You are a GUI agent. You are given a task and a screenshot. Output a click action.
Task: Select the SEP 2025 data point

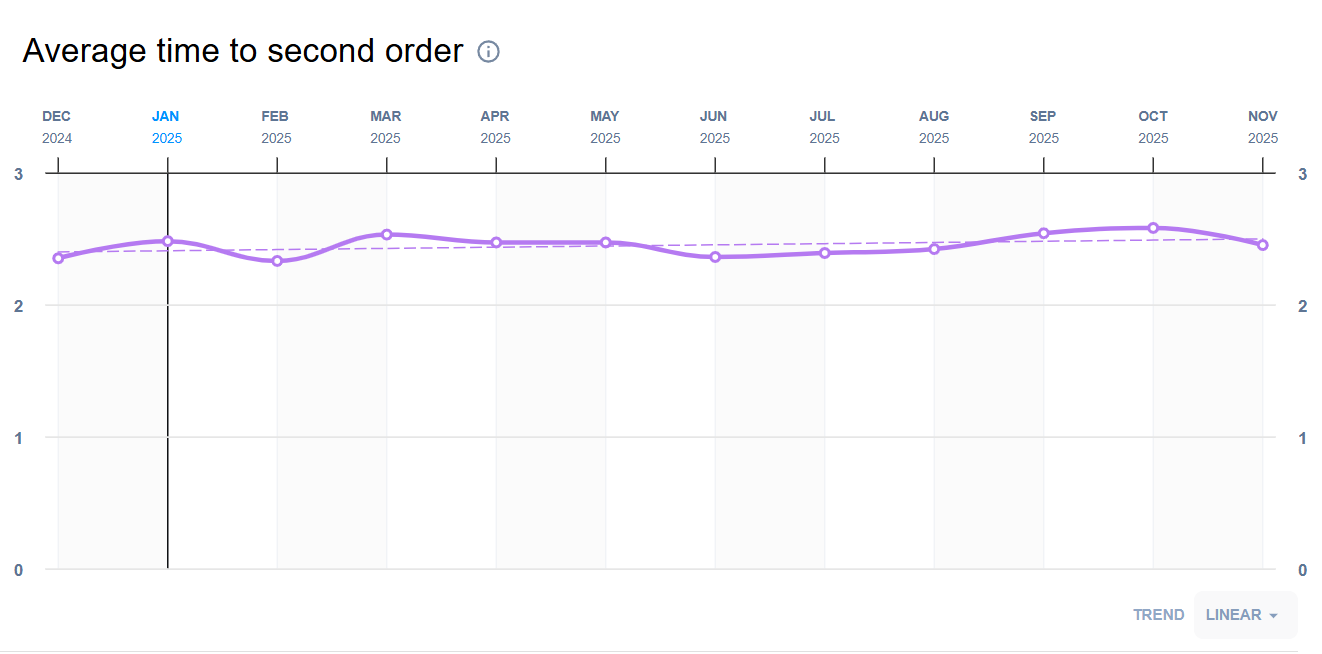coord(1044,233)
